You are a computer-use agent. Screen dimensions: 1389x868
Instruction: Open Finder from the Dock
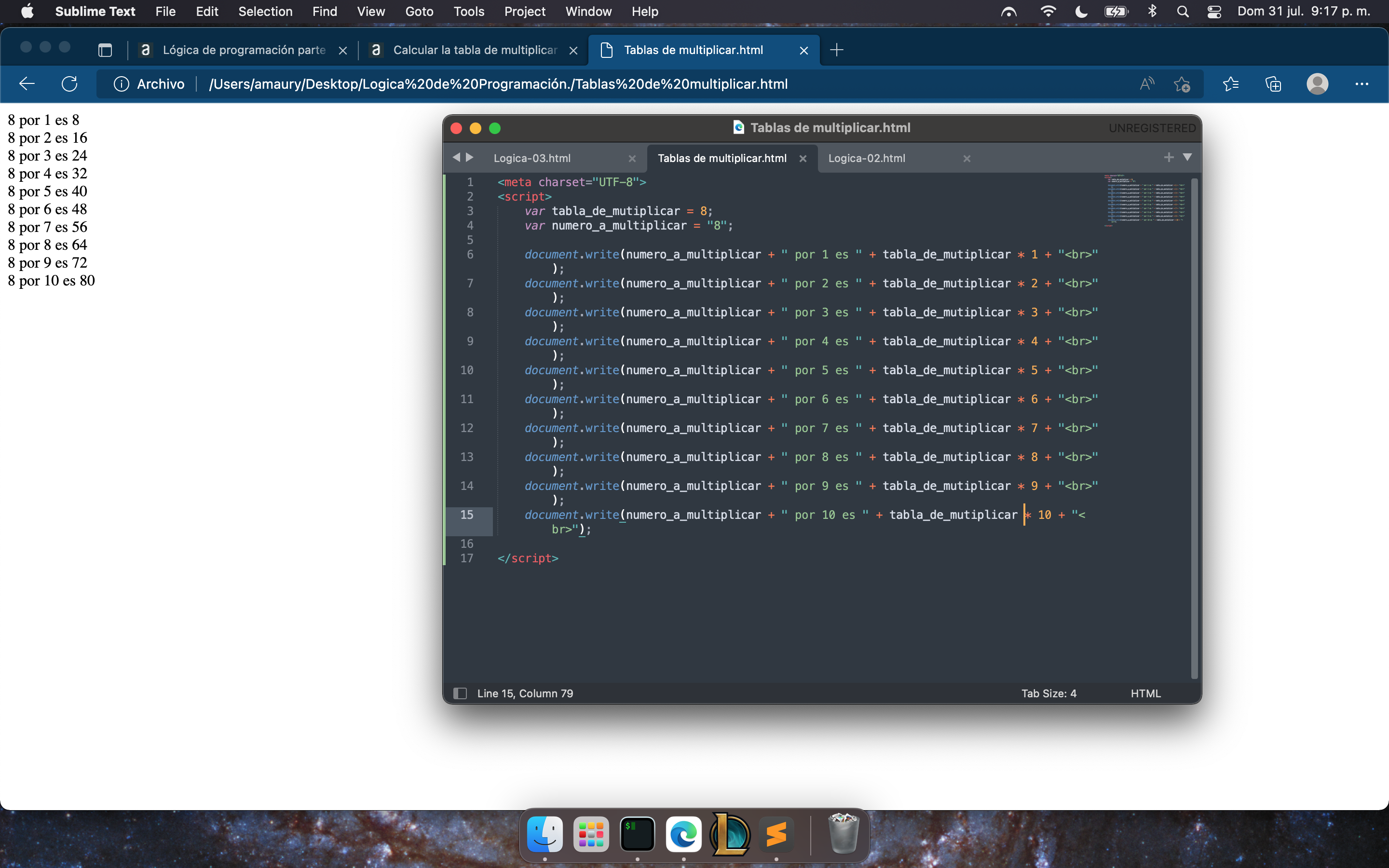coord(545,834)
